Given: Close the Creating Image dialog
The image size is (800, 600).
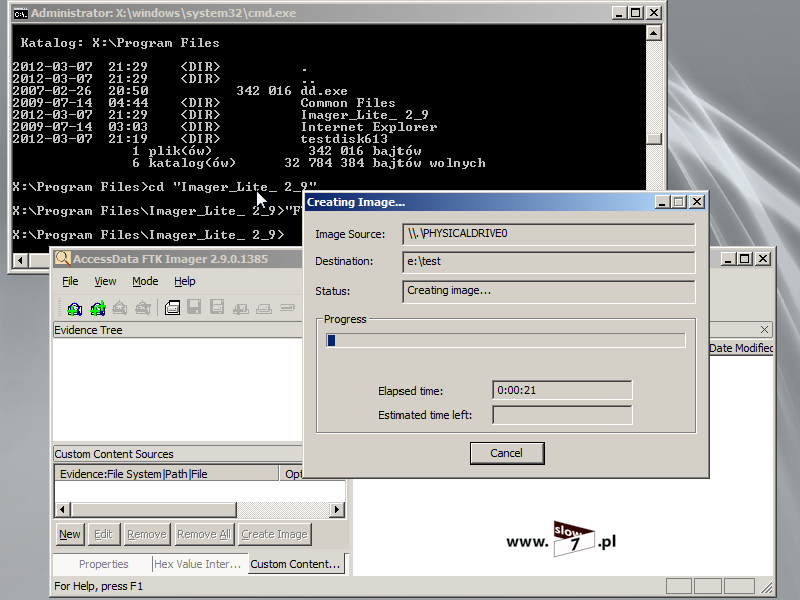Looking at the screenshot, I should coord(697,202).
